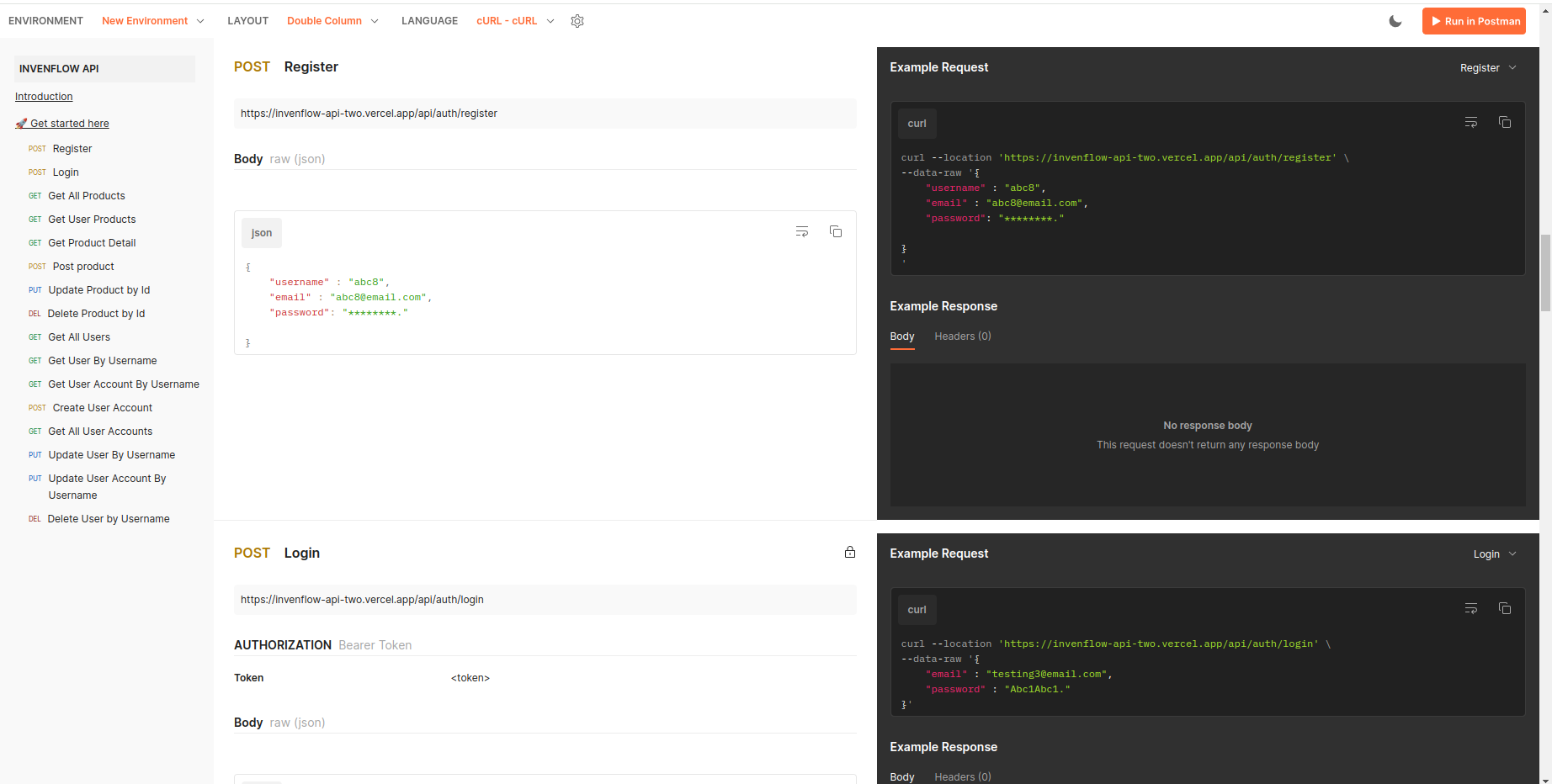Open the cURL language selector
The height and width of the screenshot is (784, 1552).
coord(514,20)
